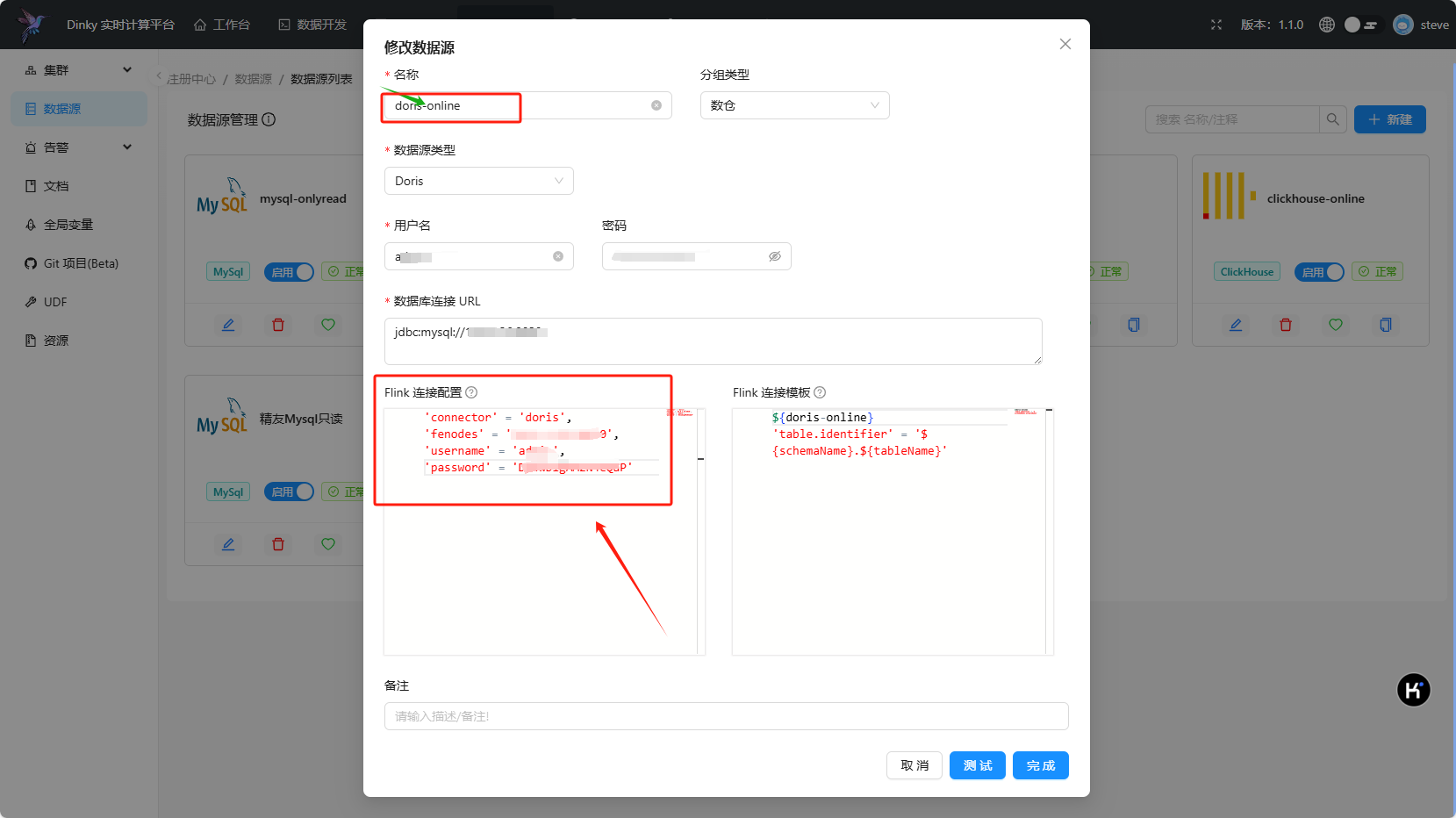This screenshot has height=818, width=1456.
Task: Click the language globe icon
Action: tap(1327, 25)
